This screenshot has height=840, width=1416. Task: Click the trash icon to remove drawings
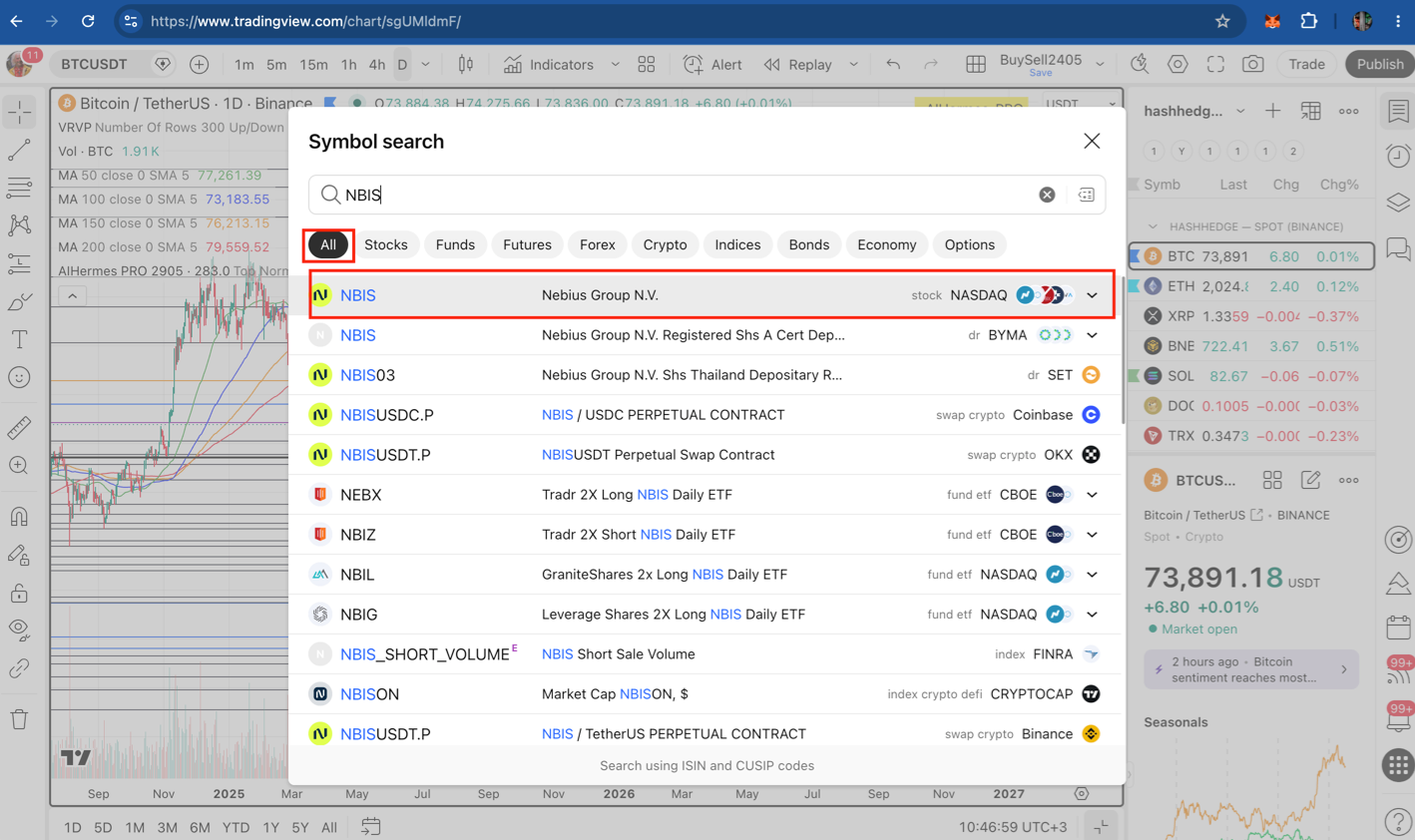tap(20, 718)
